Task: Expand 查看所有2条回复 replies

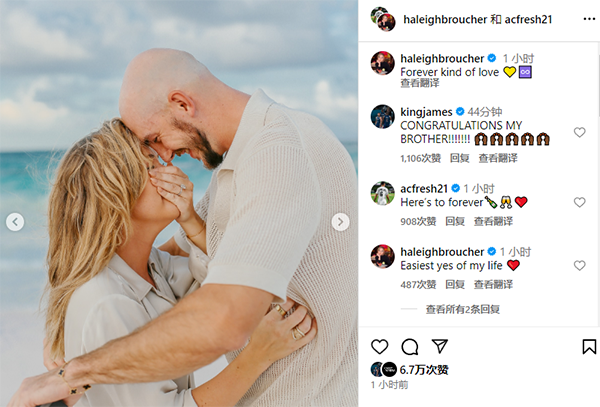Action: tap(463, 309)
